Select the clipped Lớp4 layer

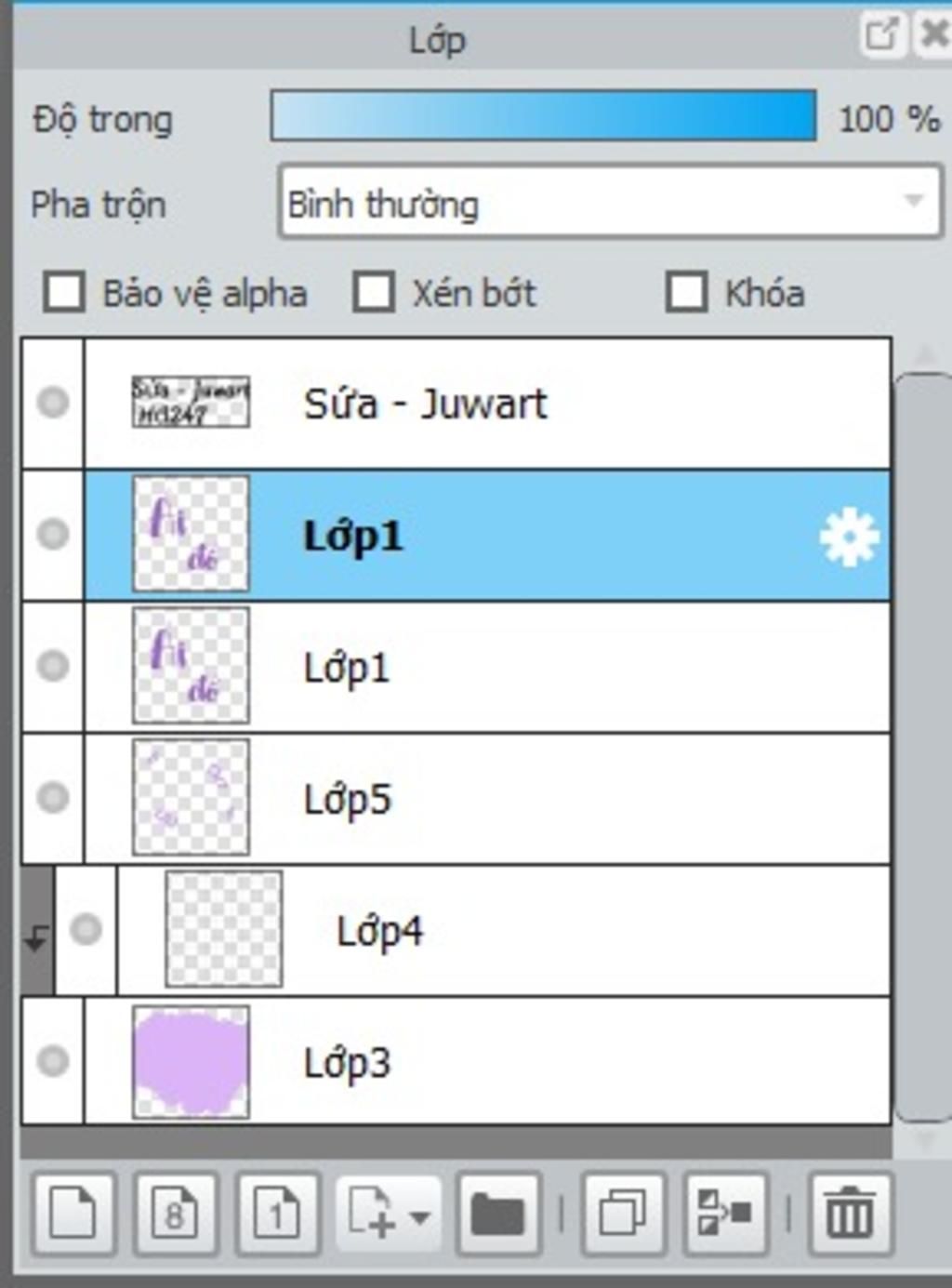(504, 930)
